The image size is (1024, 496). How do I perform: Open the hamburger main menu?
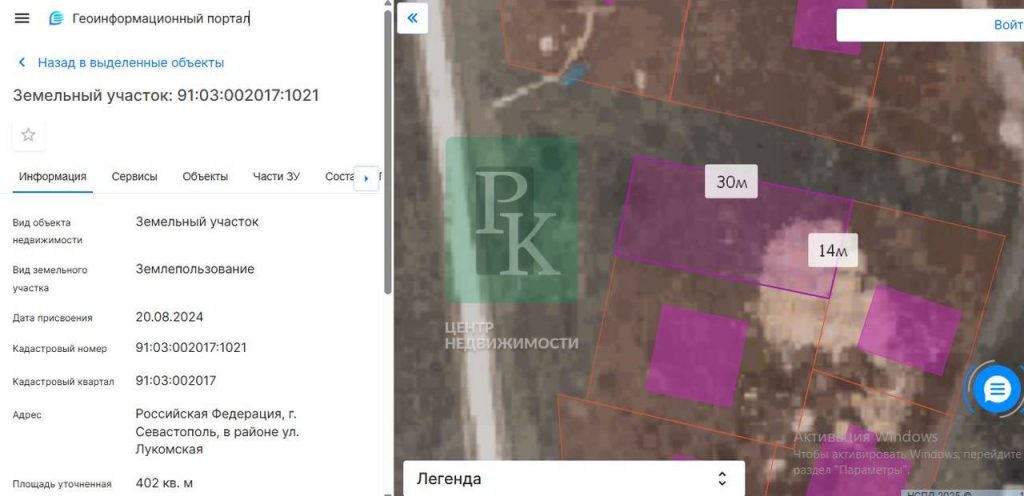tap(22, 18)
